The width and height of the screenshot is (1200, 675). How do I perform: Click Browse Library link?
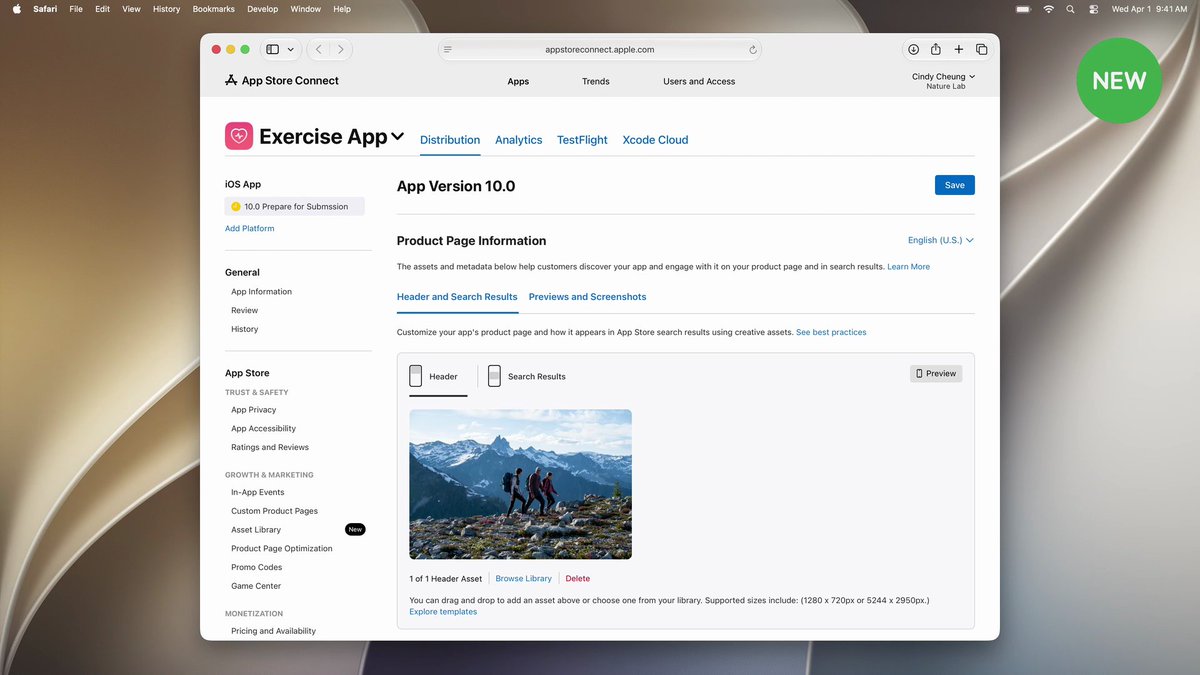pyautogui.click(x=523, y=579)
